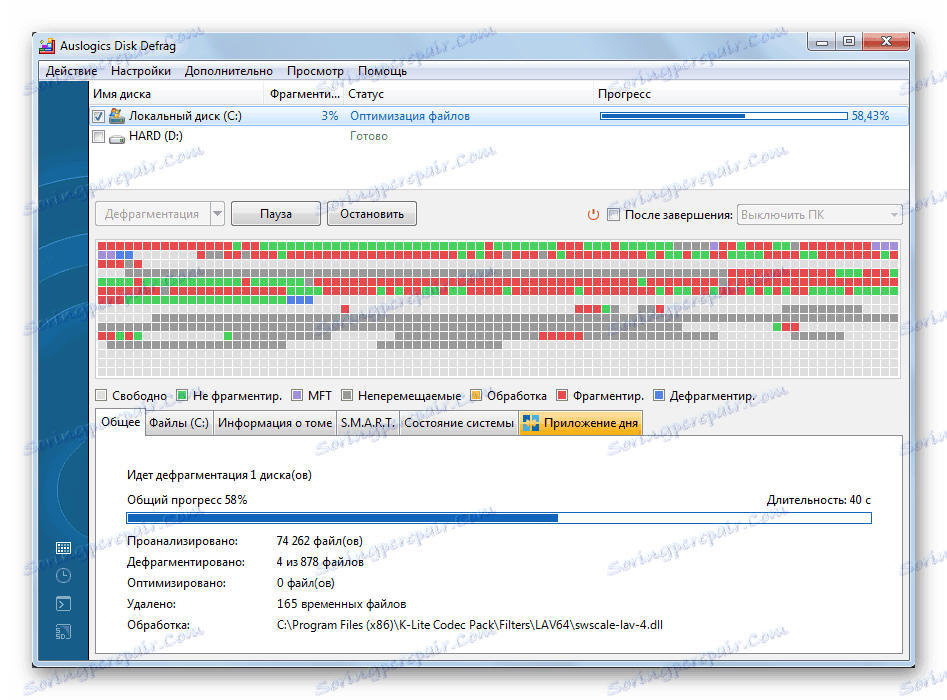Screen dimensions: 947x700
Task: Open the scheduler clock sidebar icon
Action: point(63,576)
